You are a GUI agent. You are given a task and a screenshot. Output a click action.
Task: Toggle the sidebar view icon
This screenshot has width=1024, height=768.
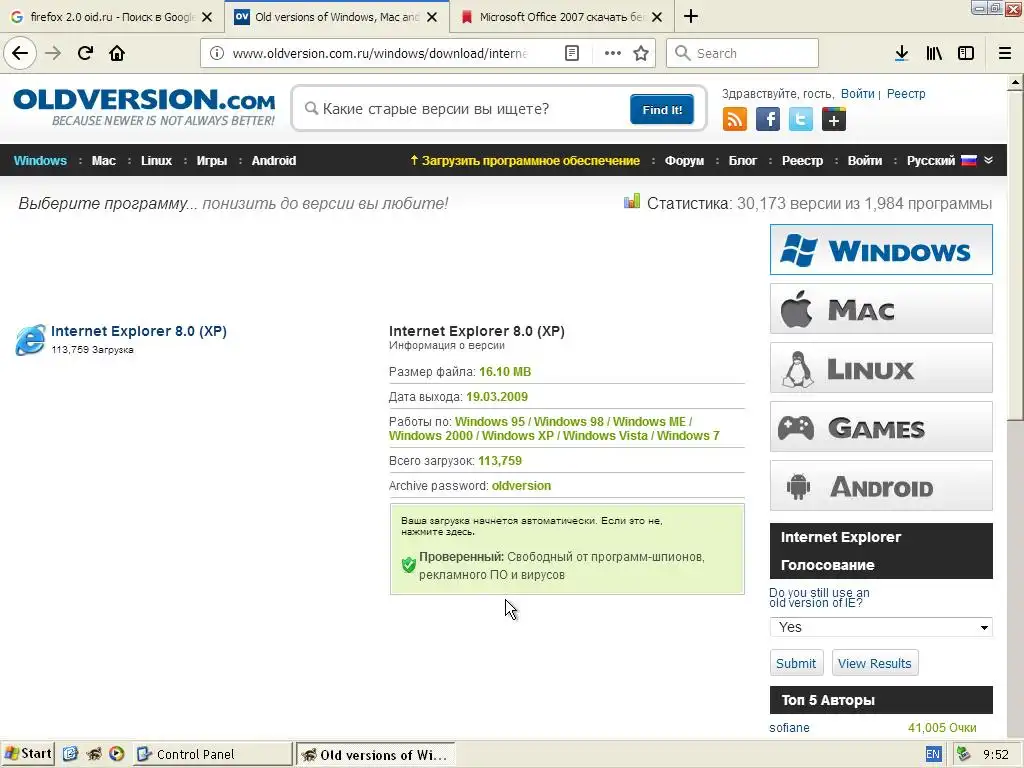click(966, 53)
